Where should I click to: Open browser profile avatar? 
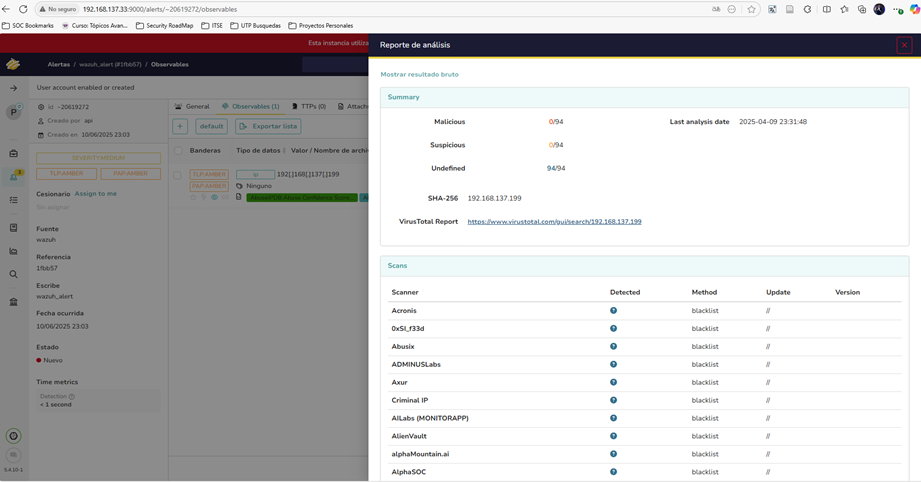(x=879, y=9)
